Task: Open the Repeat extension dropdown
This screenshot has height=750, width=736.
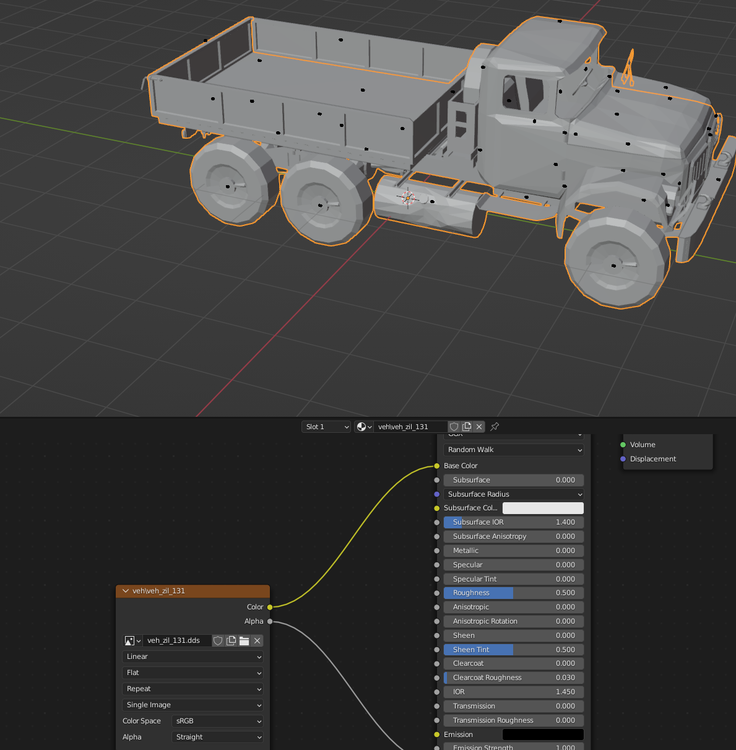Action: click(x=193, y=689)
